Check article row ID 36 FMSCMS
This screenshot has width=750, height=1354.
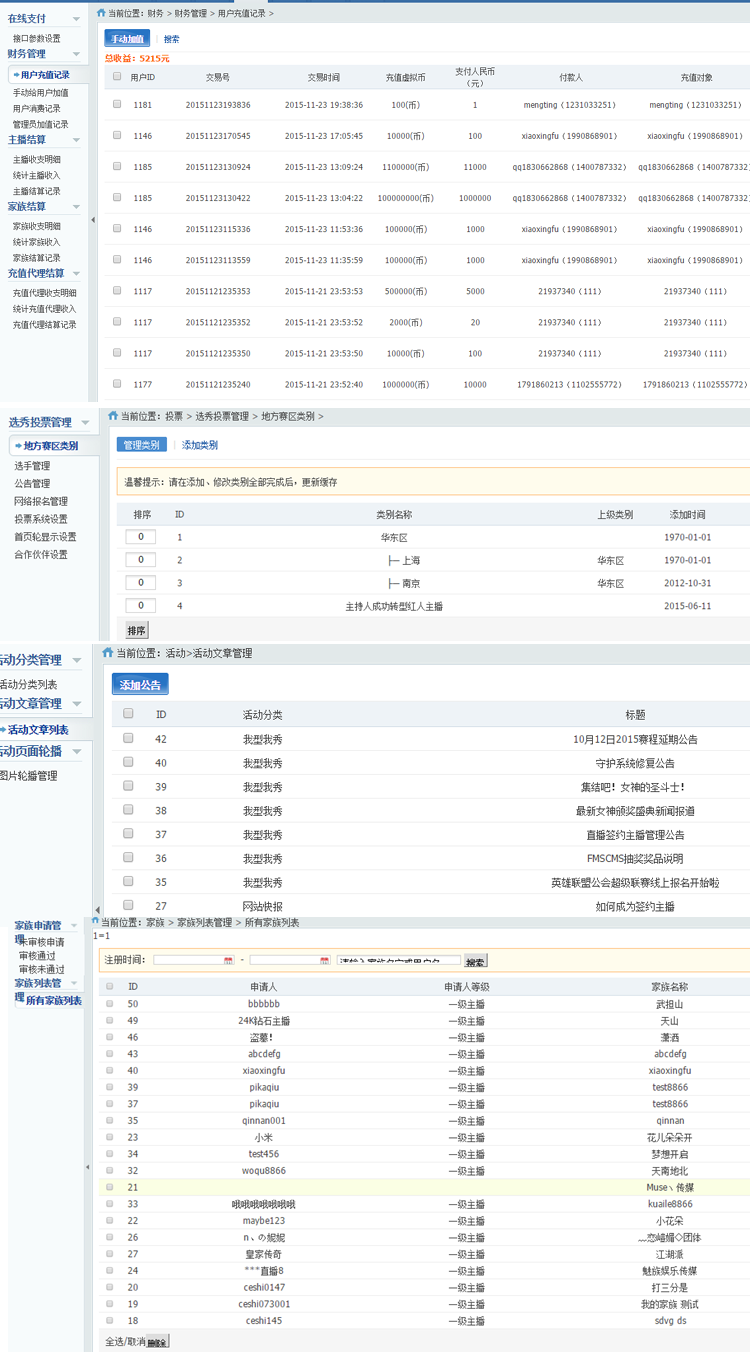coord(128,857)
